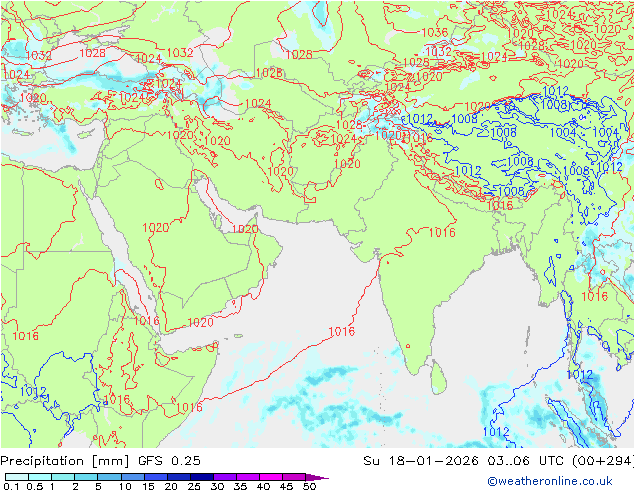Select the "GFS 0.25" model label

(x=169, y=461)
